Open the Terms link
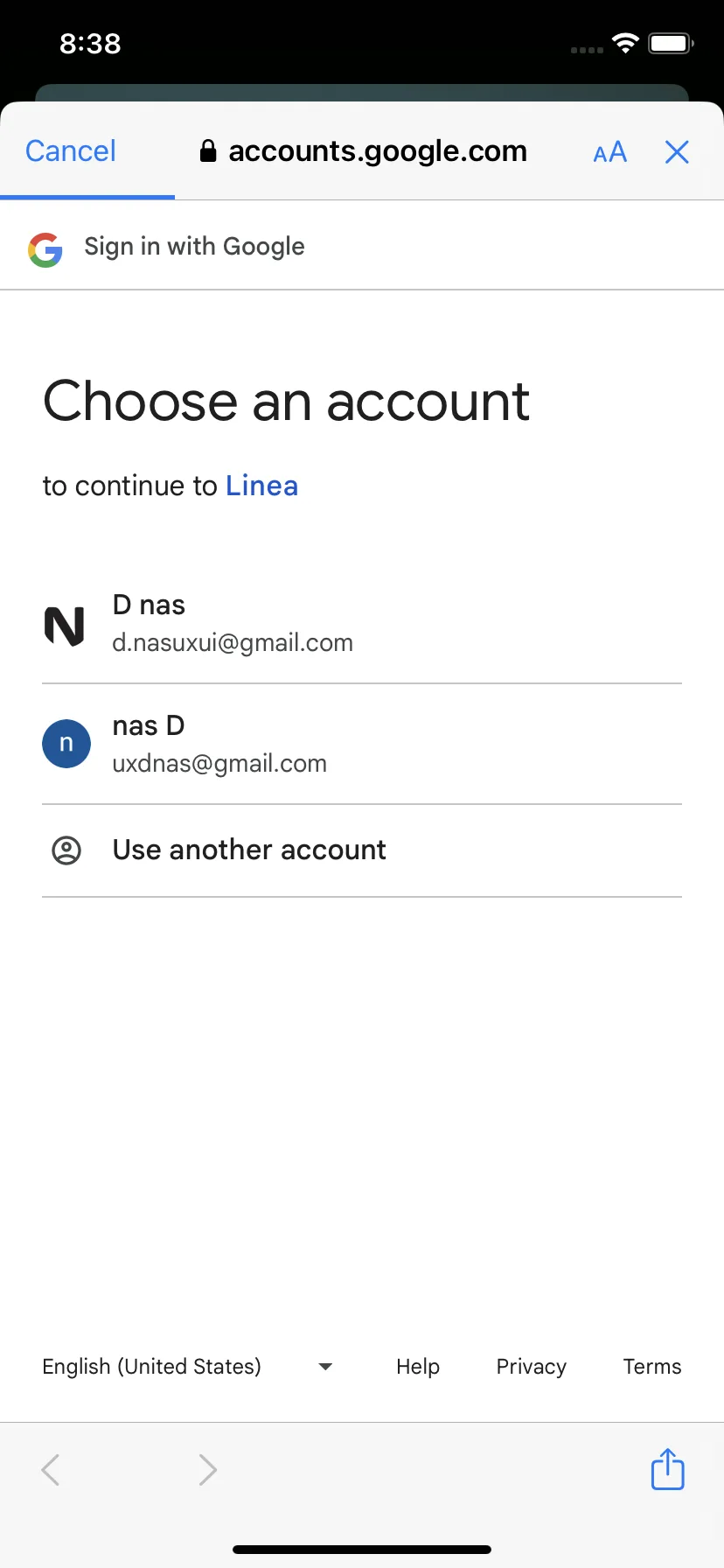This screenshot has width=724, height=1568. [652, 1367]
